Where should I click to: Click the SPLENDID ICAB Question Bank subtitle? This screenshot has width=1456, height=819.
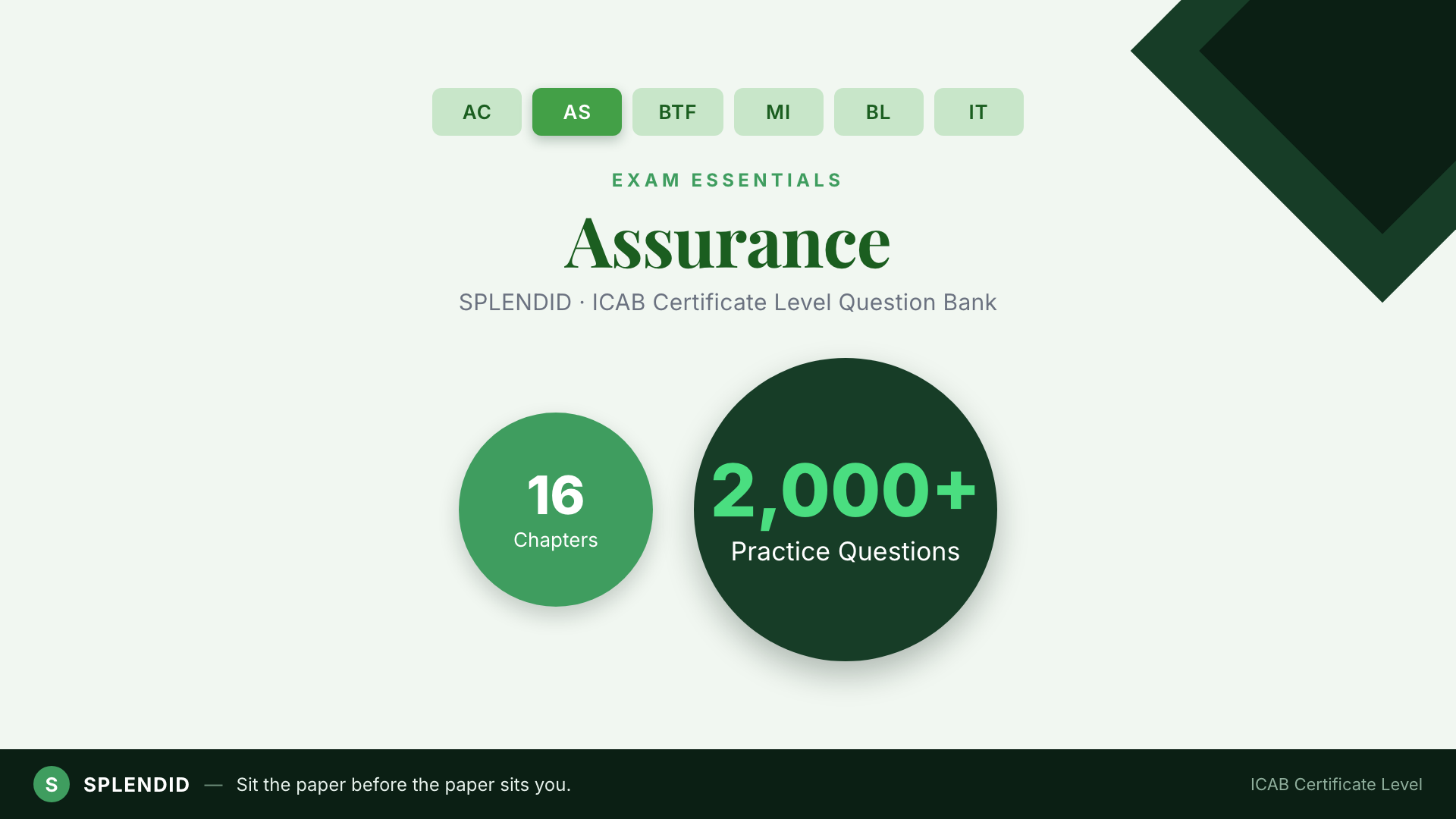click(727, 303)
